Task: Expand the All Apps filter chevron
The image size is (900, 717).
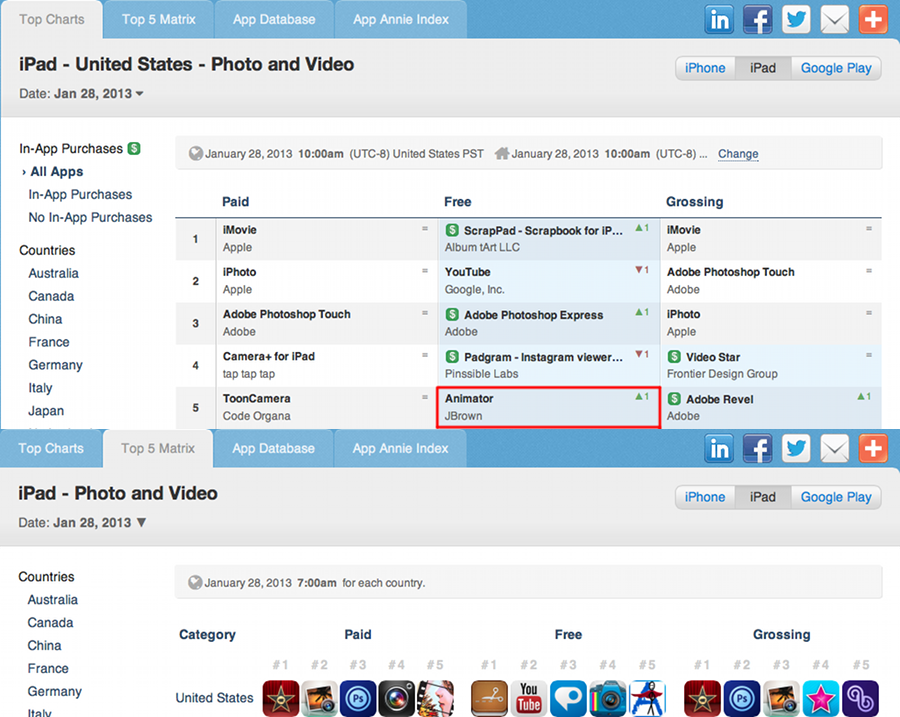Action: coord(24,172)
